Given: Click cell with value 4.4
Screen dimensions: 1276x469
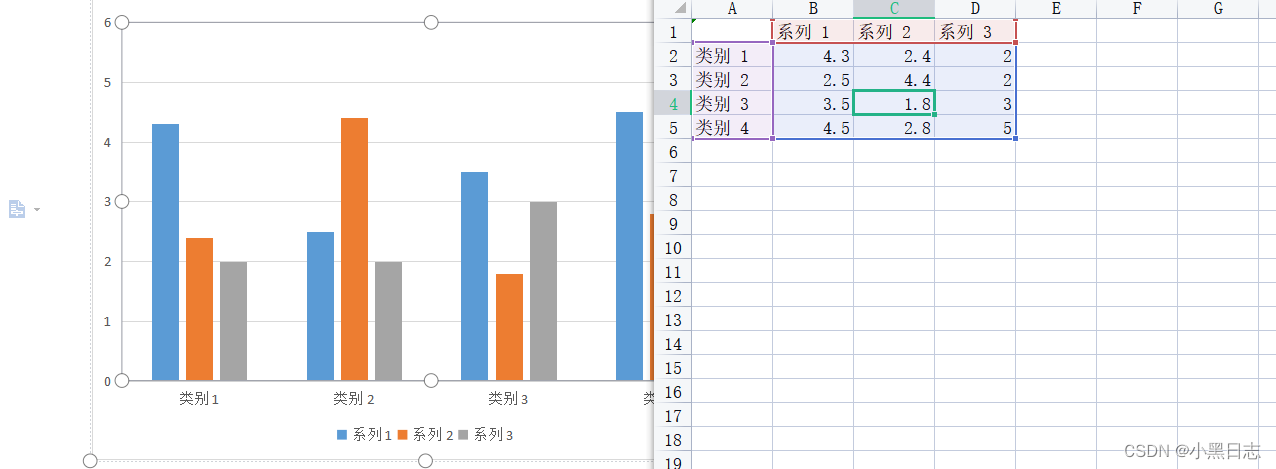Looking at the screenshot, I should pos(894,79).
